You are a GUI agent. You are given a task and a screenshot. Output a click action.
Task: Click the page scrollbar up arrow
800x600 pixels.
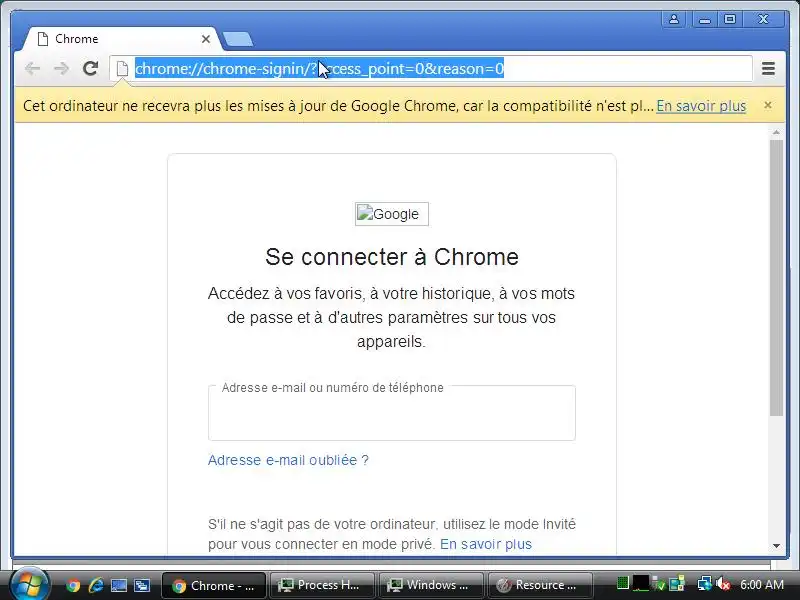[776, 132]
